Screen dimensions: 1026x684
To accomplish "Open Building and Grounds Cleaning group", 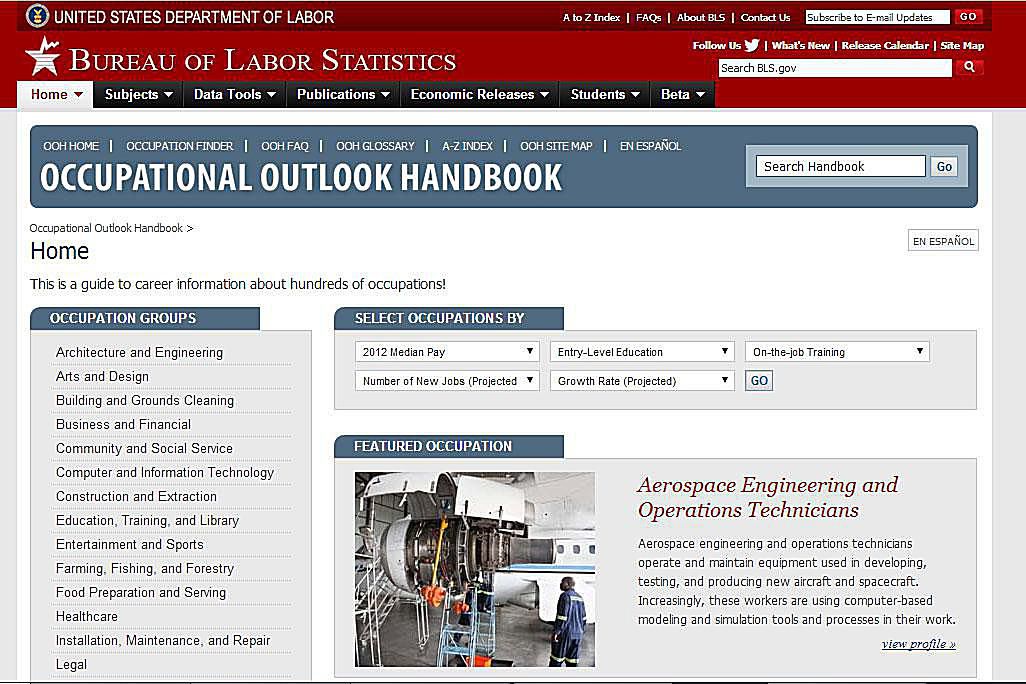I will pyautogui.click(x=145, y=401).
